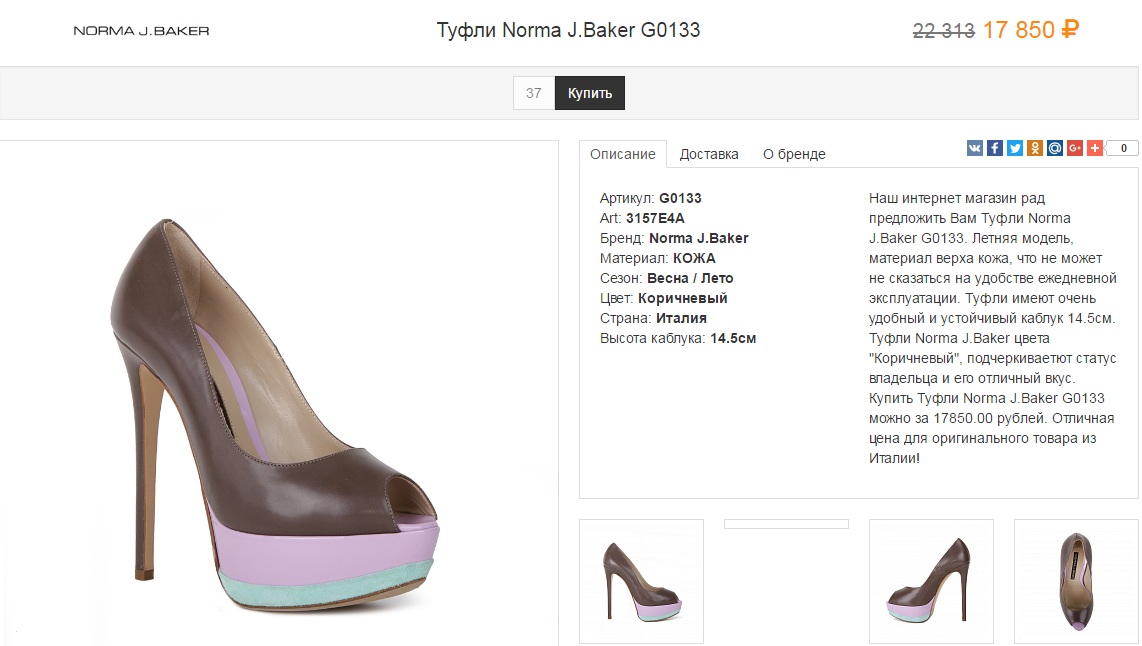Share via Odnoklassniki icon
This screenshot has height=646, width=1142.
[1035, 148]
